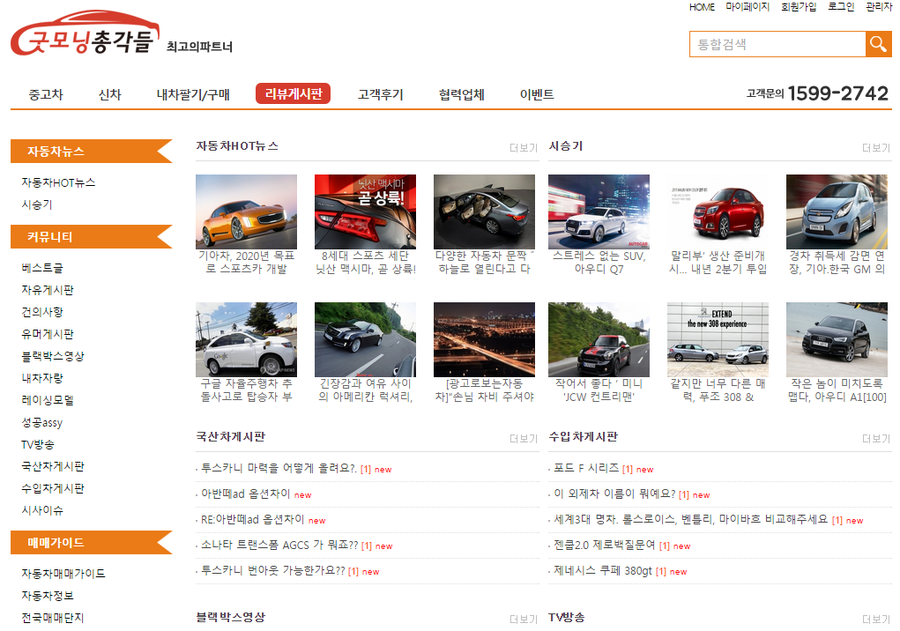The height and width of the screenshot is (631, 900).
Task: Open the 고객후기 menu item
Action: pos(381,94)
